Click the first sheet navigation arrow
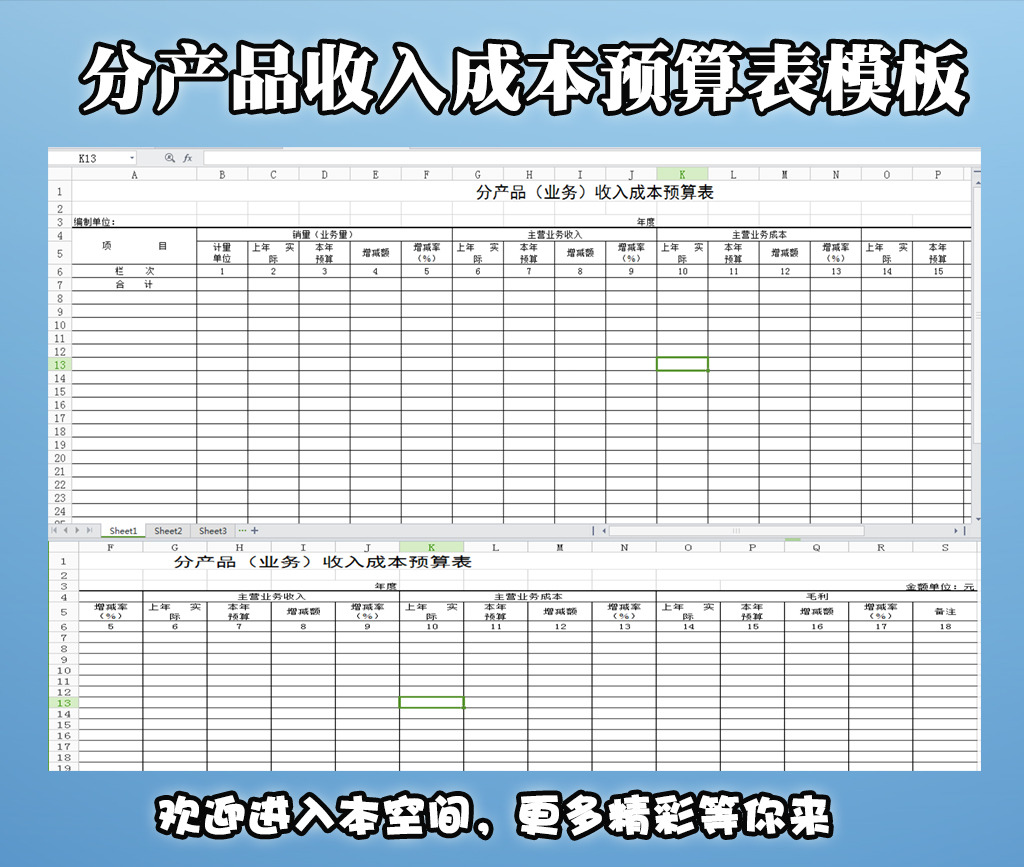The height and width of the screenshot is (867, 1024). (53, 530)
